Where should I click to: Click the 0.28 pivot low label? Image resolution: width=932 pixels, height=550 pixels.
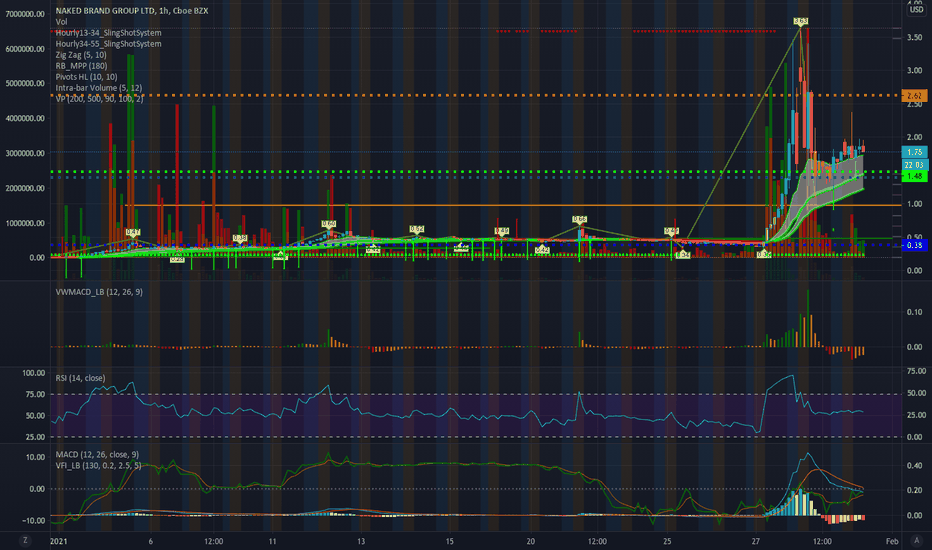click(x=177, y=259)
